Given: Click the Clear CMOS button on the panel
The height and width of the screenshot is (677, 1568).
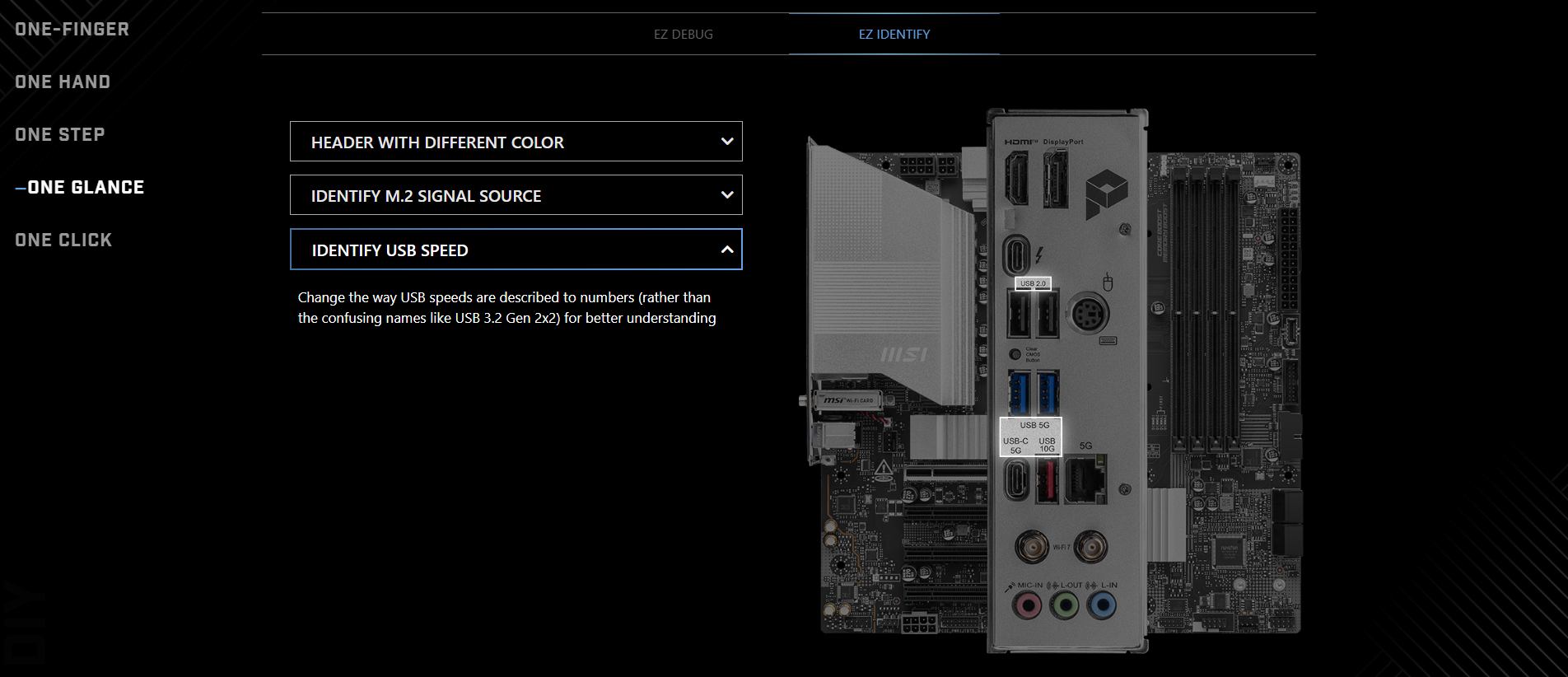Looking at the screenshot, I should click(1015, 354).
